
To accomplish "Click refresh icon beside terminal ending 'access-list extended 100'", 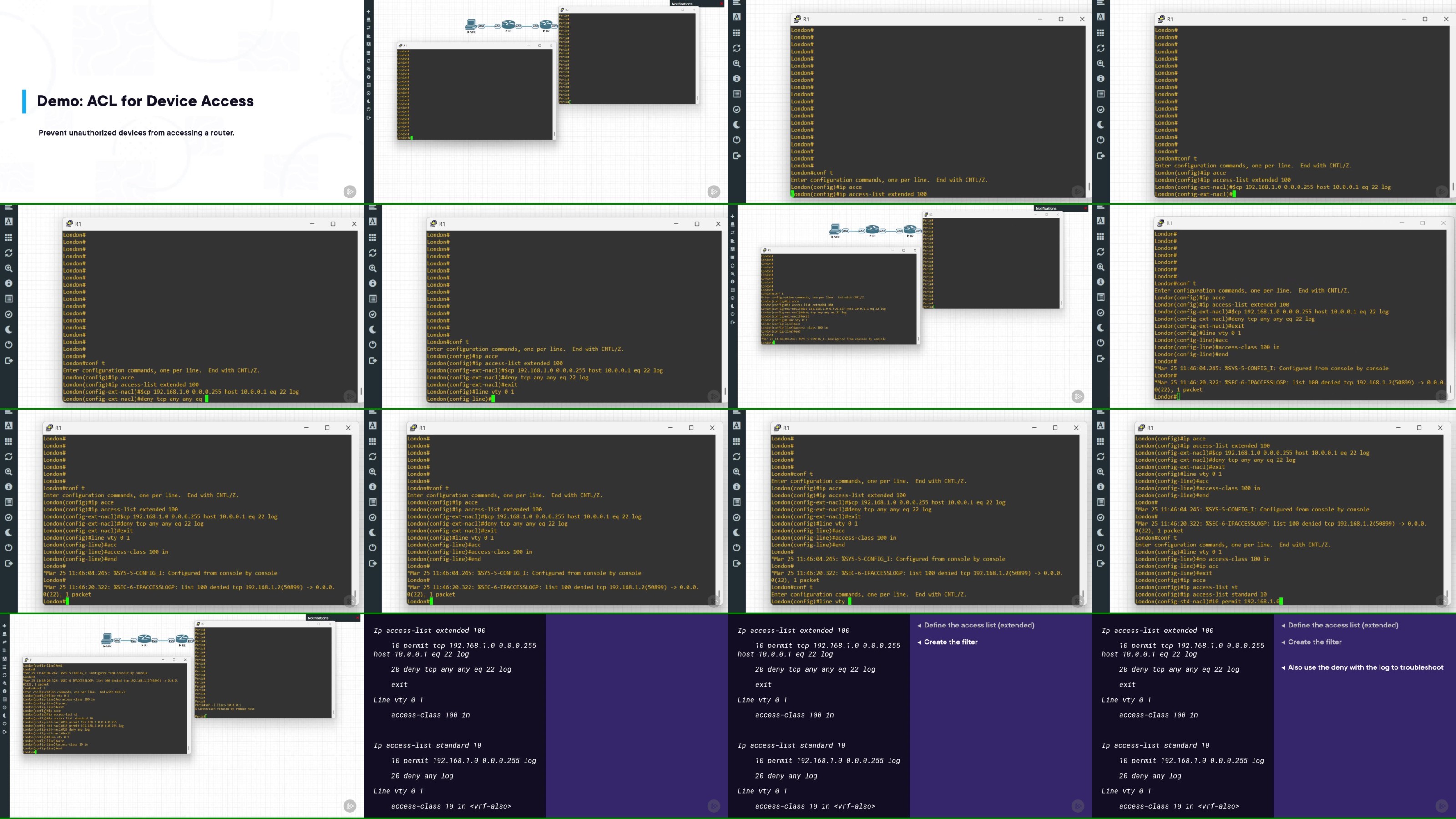I will tap(737, 49).
